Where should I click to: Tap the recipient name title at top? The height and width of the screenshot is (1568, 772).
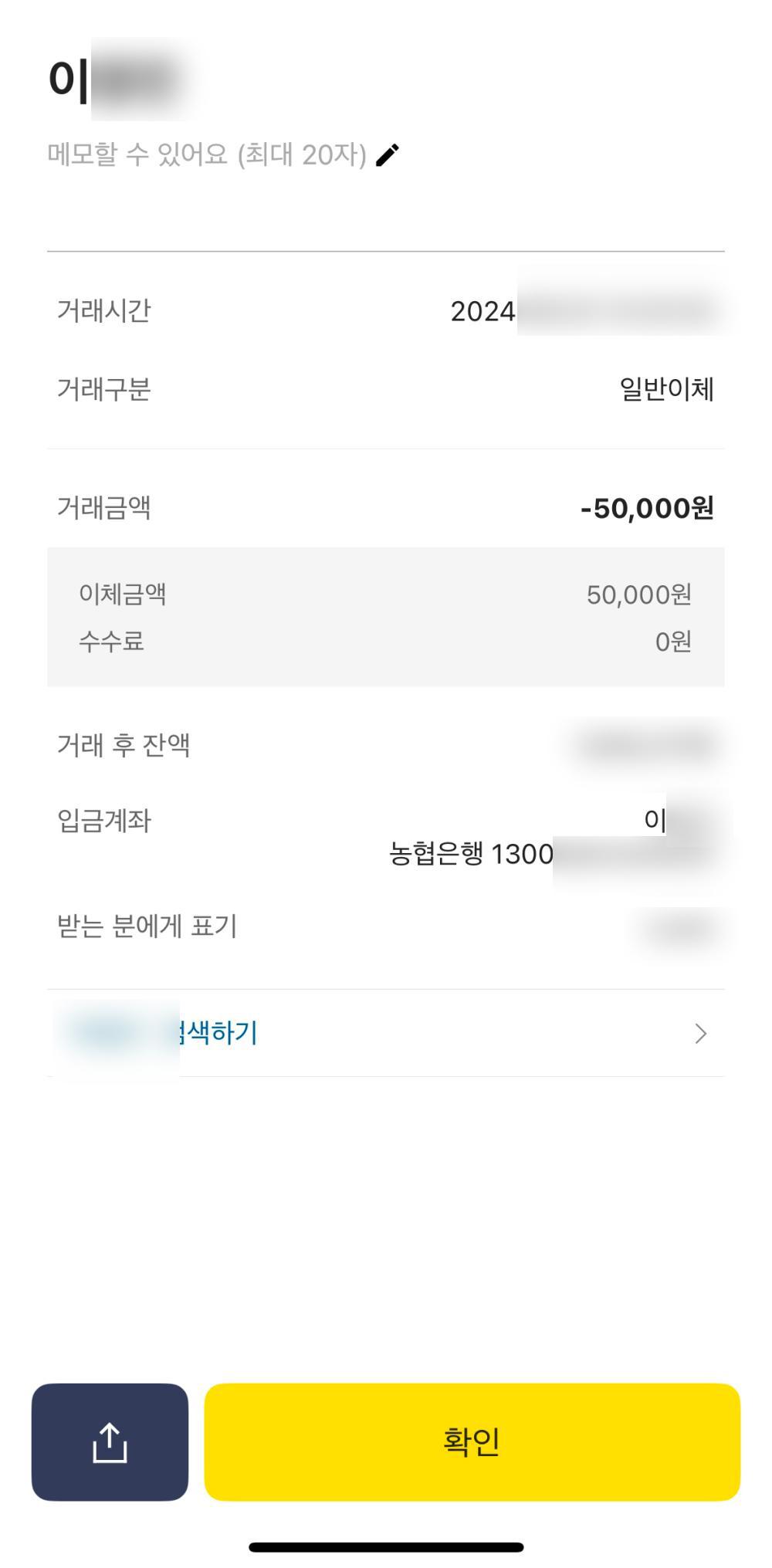(116, 79)
